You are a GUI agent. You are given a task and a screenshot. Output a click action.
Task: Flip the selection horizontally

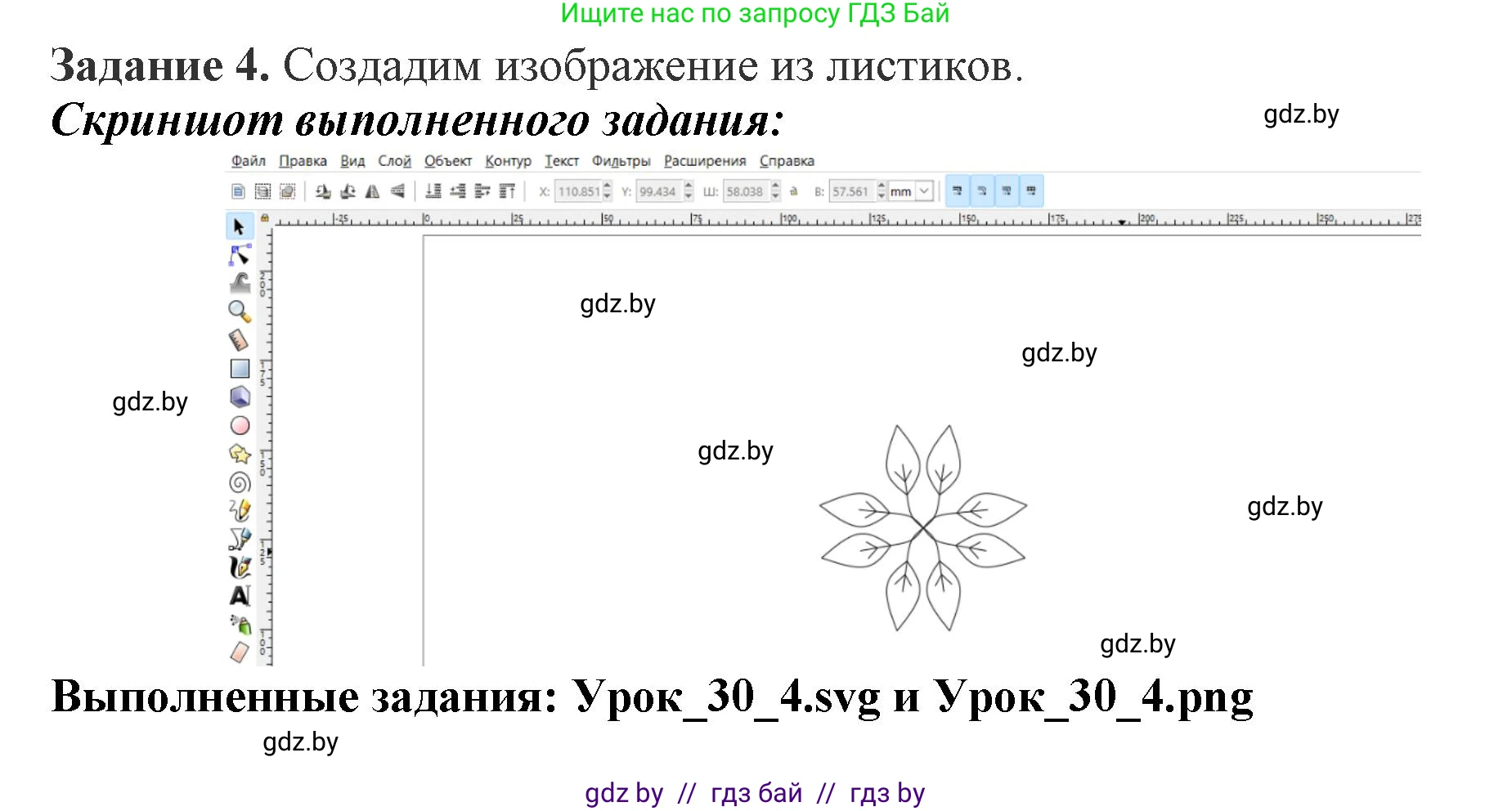tap(374, 190)
